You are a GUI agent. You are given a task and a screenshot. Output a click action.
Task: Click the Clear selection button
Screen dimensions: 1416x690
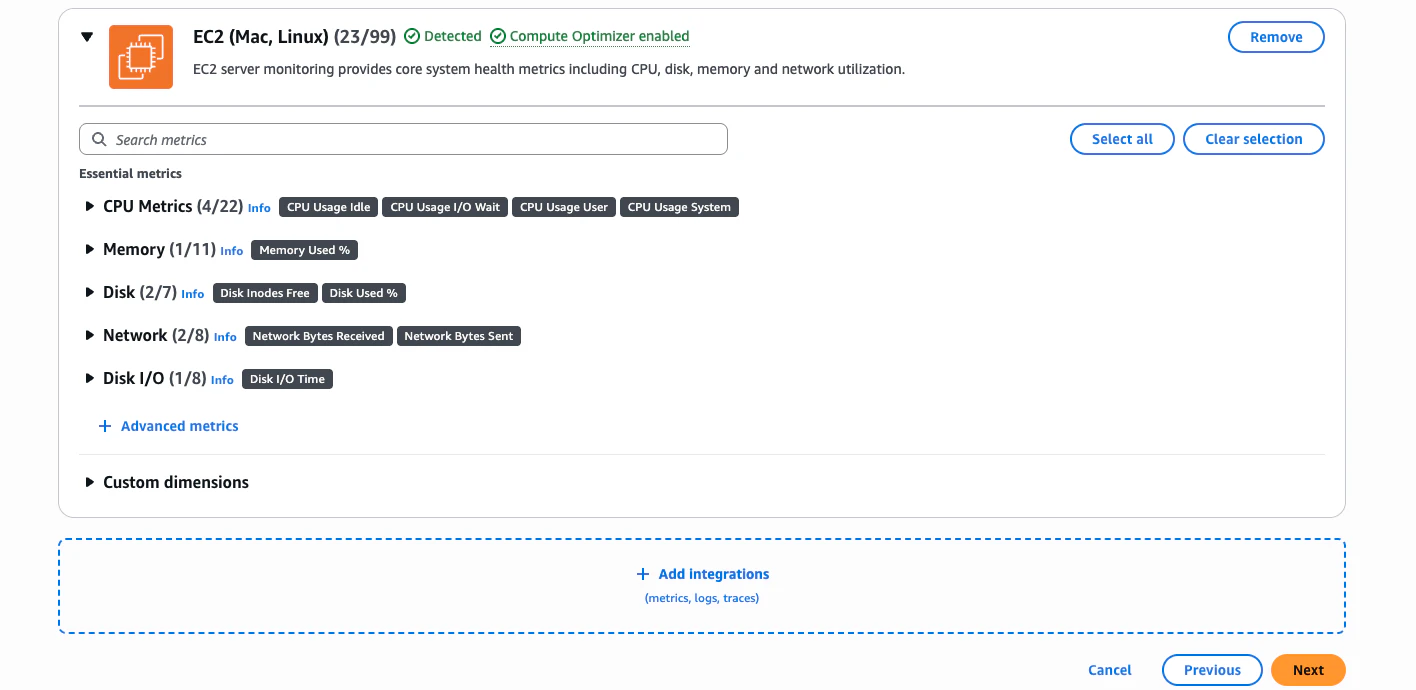pos(1254,139)
